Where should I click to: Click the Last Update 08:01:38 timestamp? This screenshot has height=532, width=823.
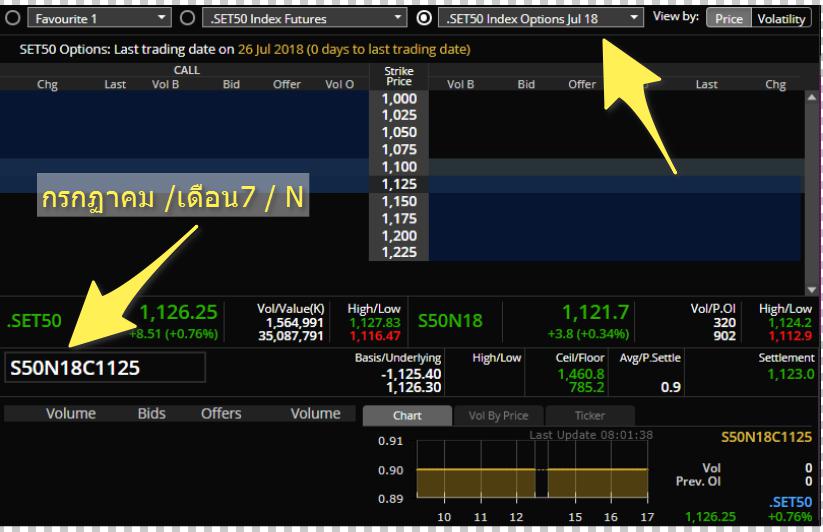pyautogui.click(x=591, y=434)
